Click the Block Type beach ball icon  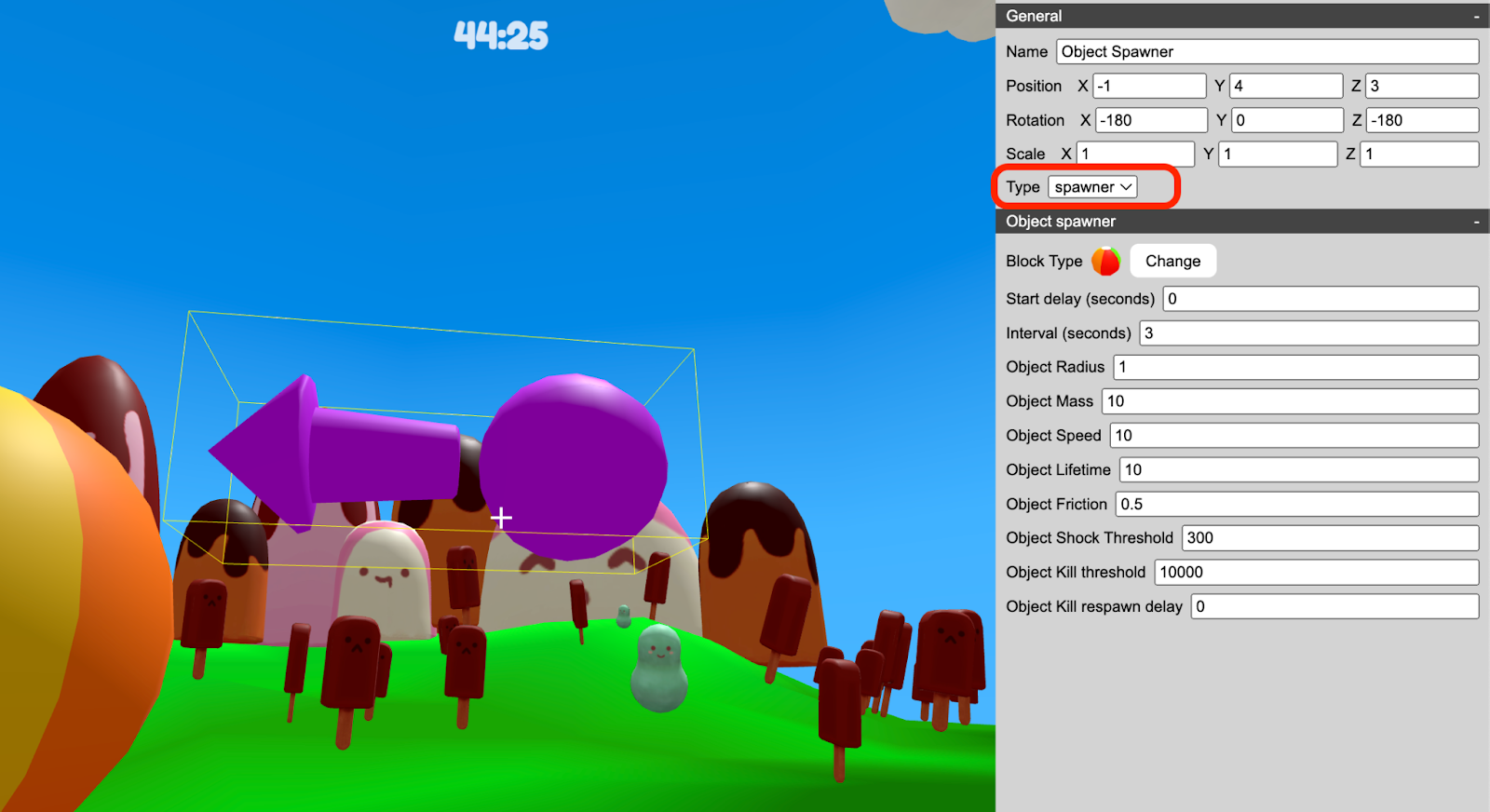pos(1105,262)
